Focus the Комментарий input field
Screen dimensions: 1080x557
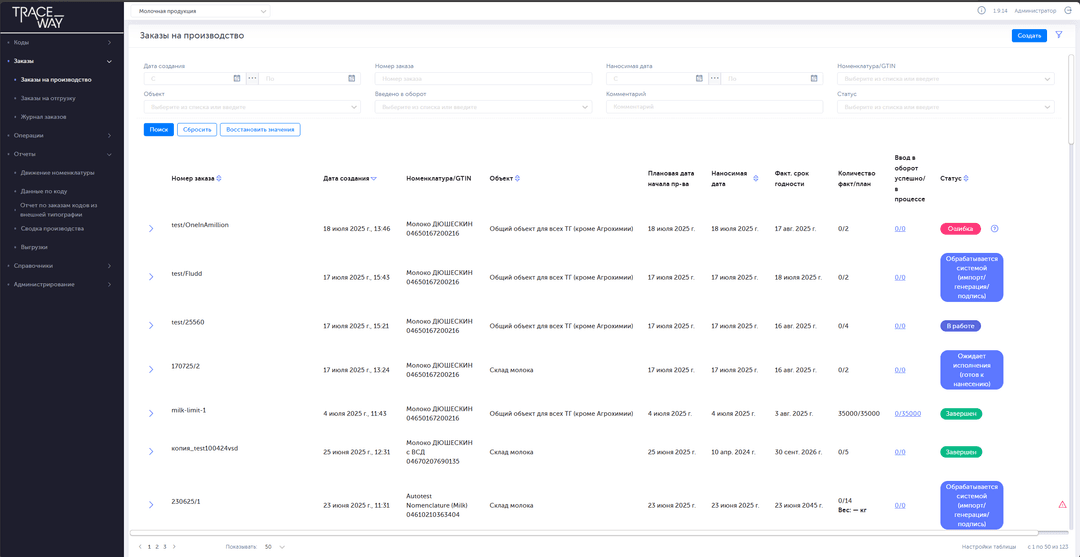714,107
